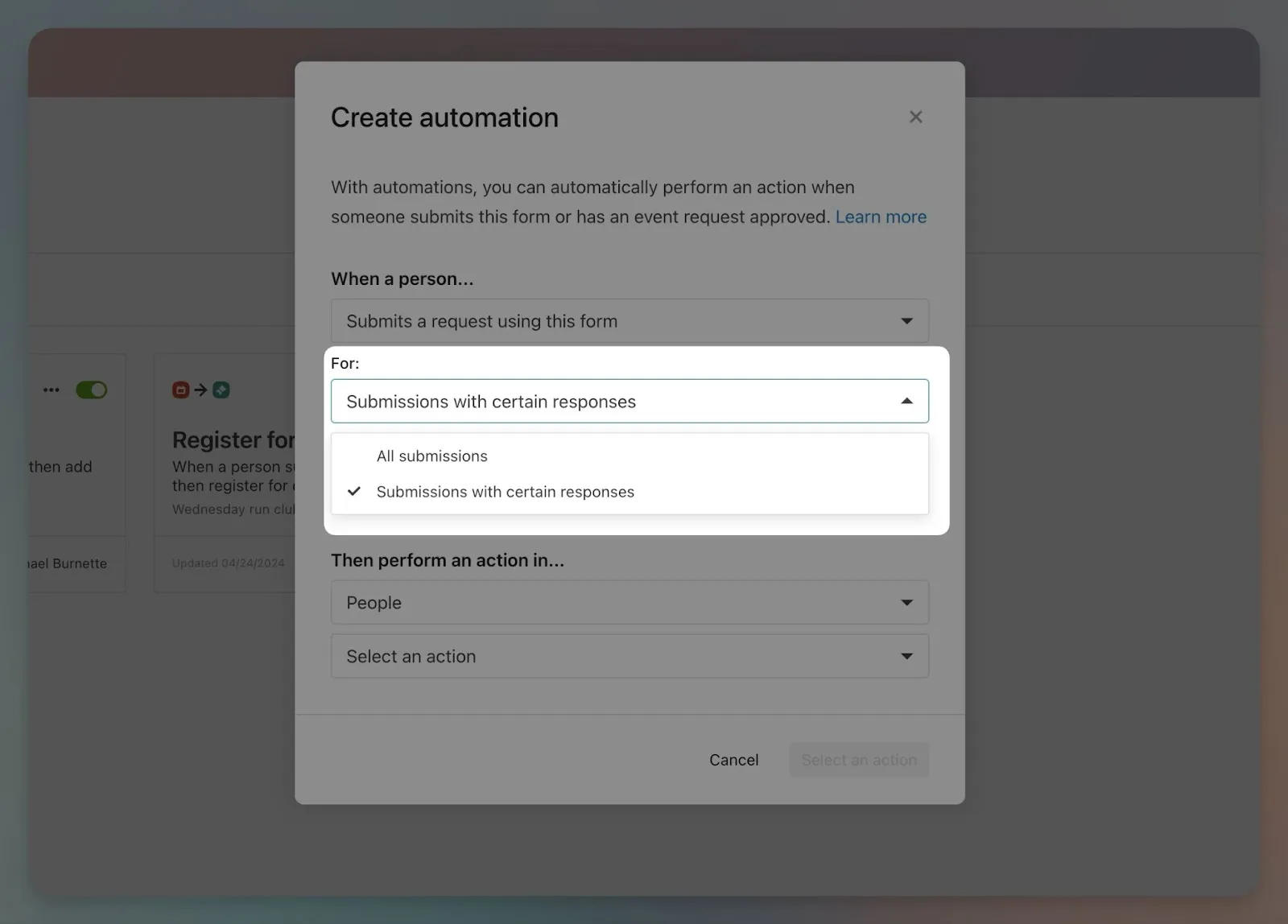The width and height of the screenshot is (1288, 924).
Task: Collapse the 'For:' dropdown using its up arrow
Action: pyautogui.click(x=906, y=402)
